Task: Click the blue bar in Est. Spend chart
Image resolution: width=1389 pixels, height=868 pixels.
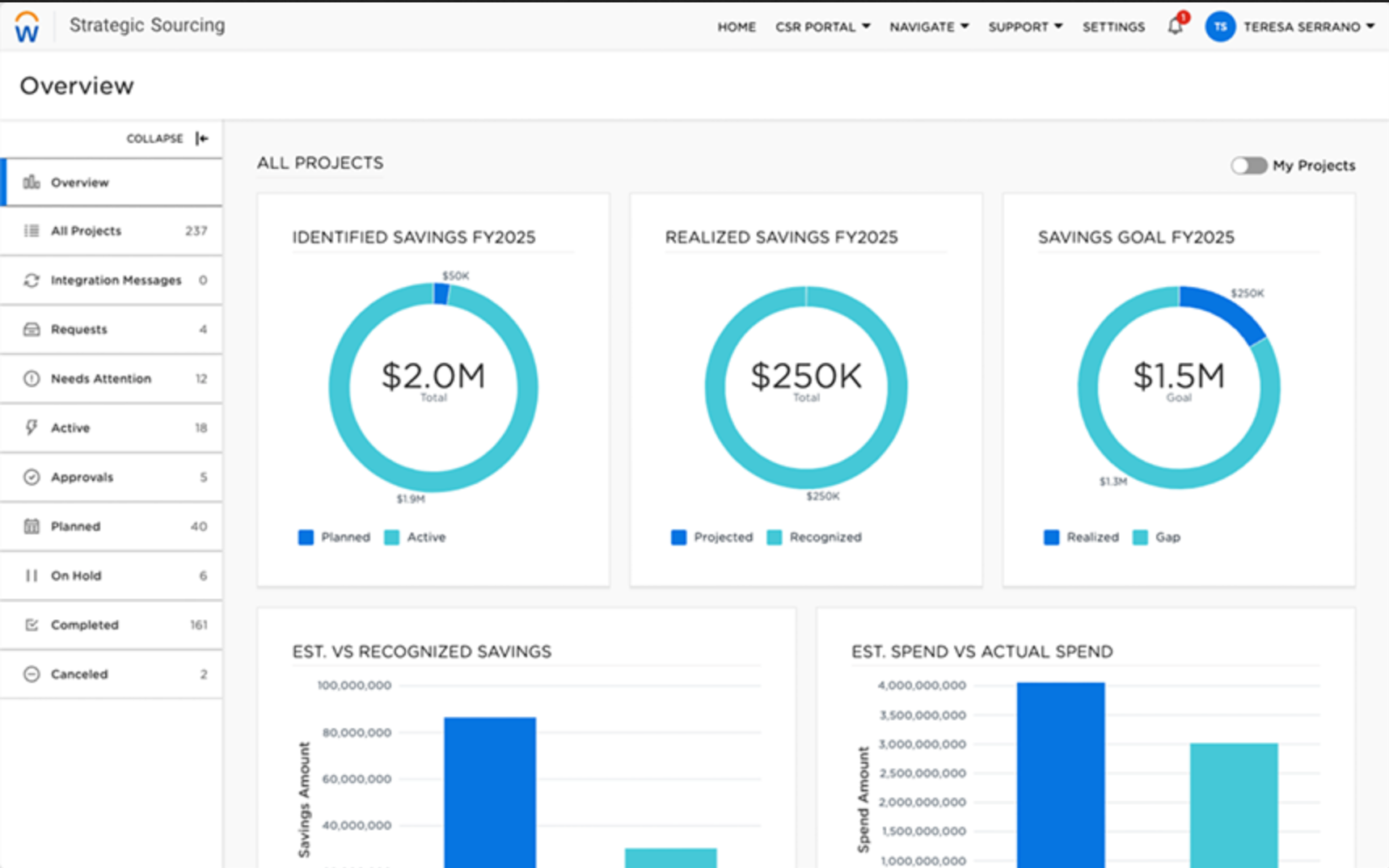Action: 1061,775
